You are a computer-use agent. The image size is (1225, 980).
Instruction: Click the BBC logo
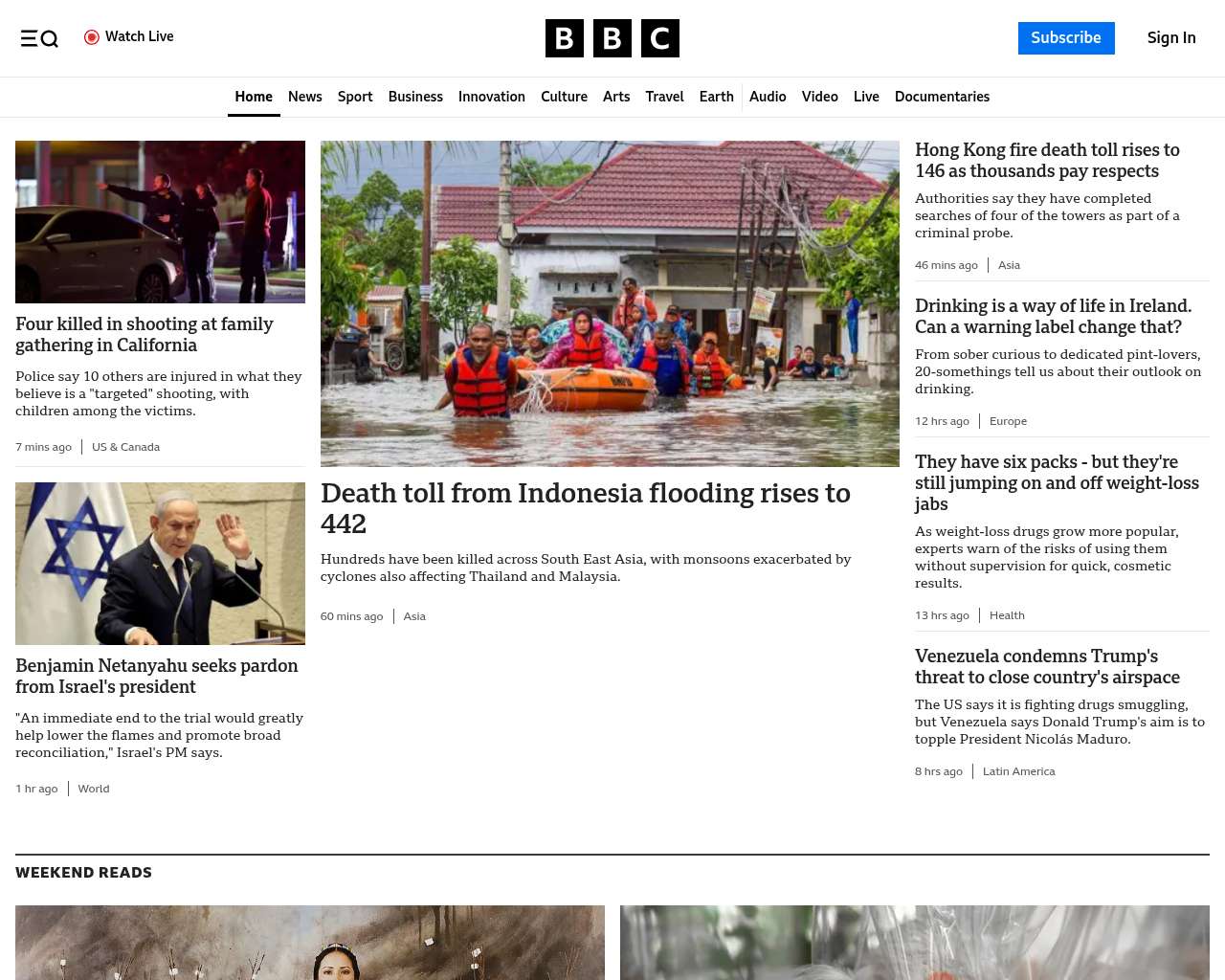coord(612,38)
